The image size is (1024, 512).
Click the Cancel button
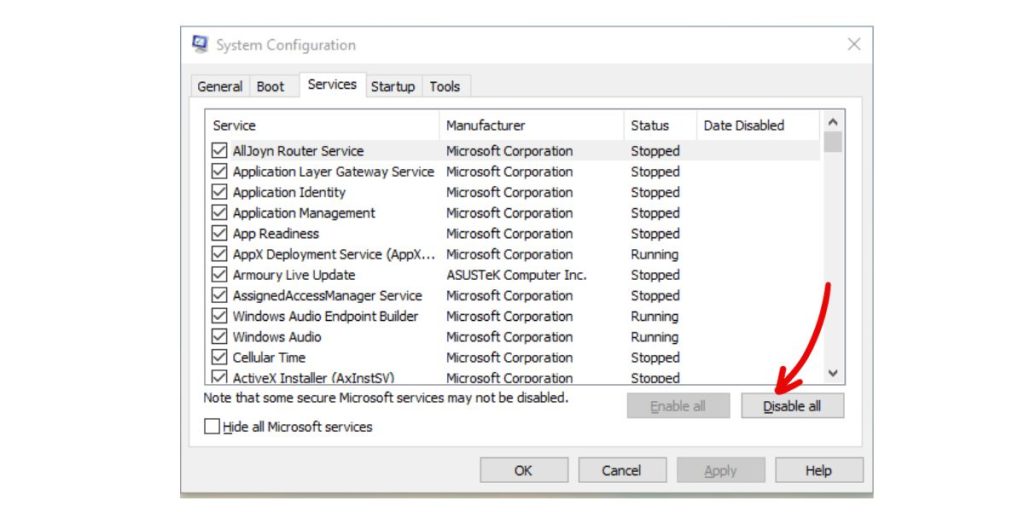[622, 470]
